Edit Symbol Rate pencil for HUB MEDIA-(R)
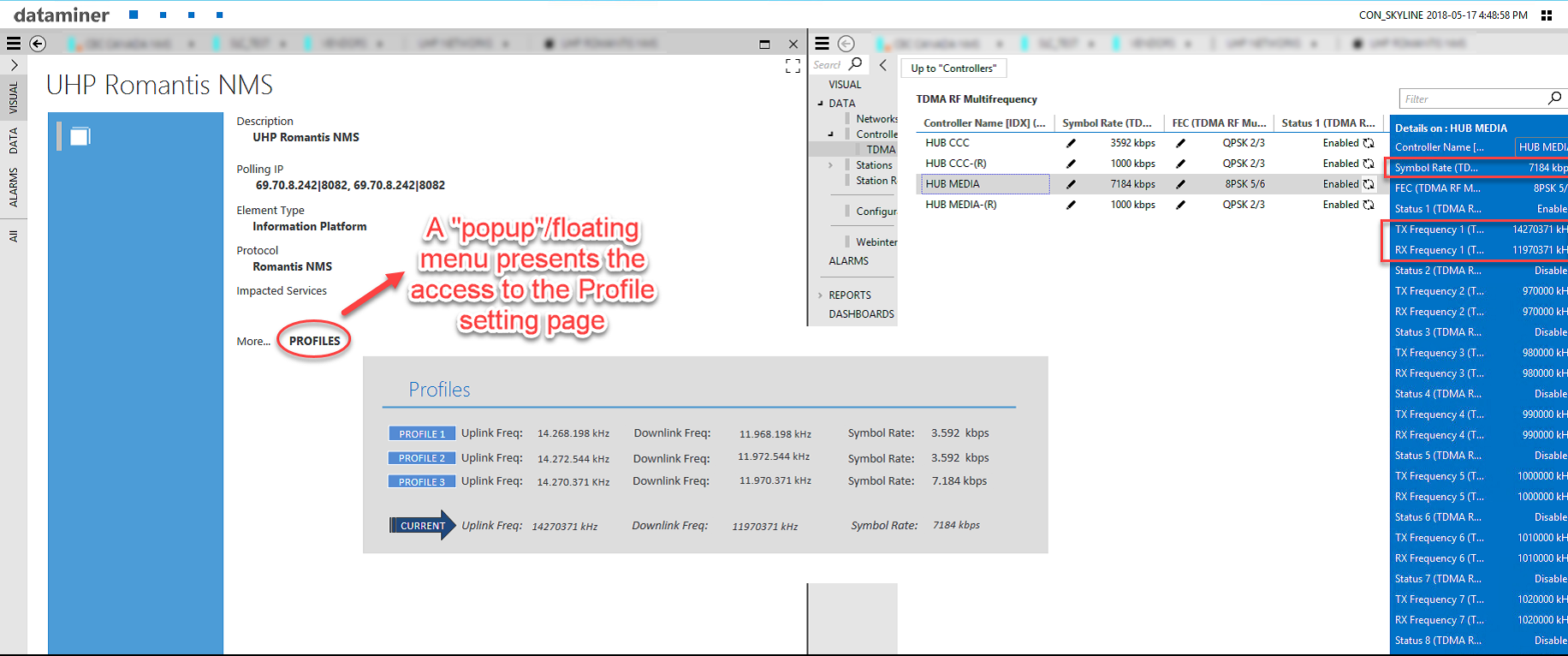Viewport: 1568px width, 656px height. 1071,205
